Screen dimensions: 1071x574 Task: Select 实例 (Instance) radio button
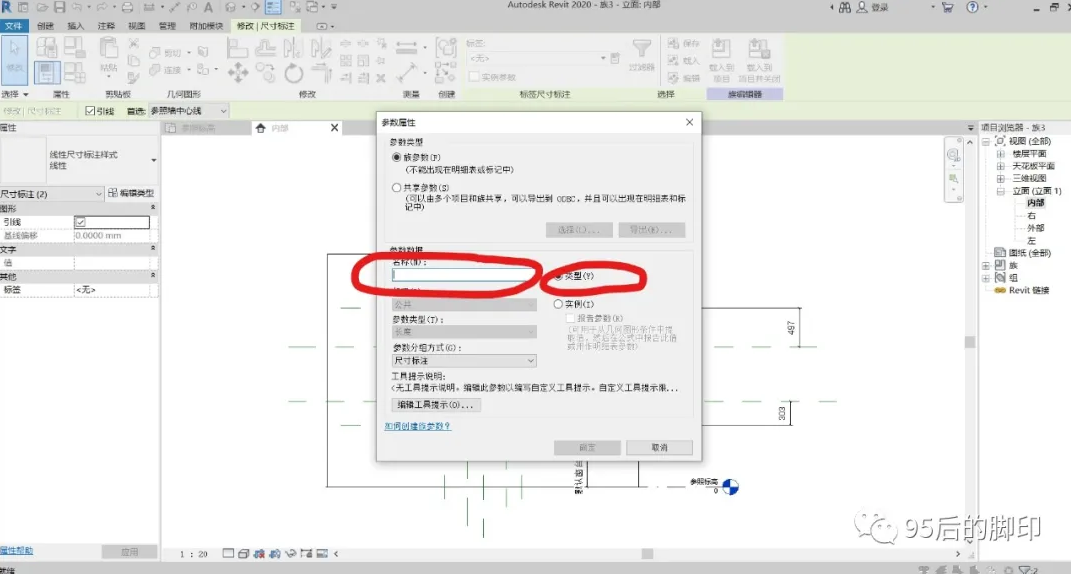click(558, 304)
